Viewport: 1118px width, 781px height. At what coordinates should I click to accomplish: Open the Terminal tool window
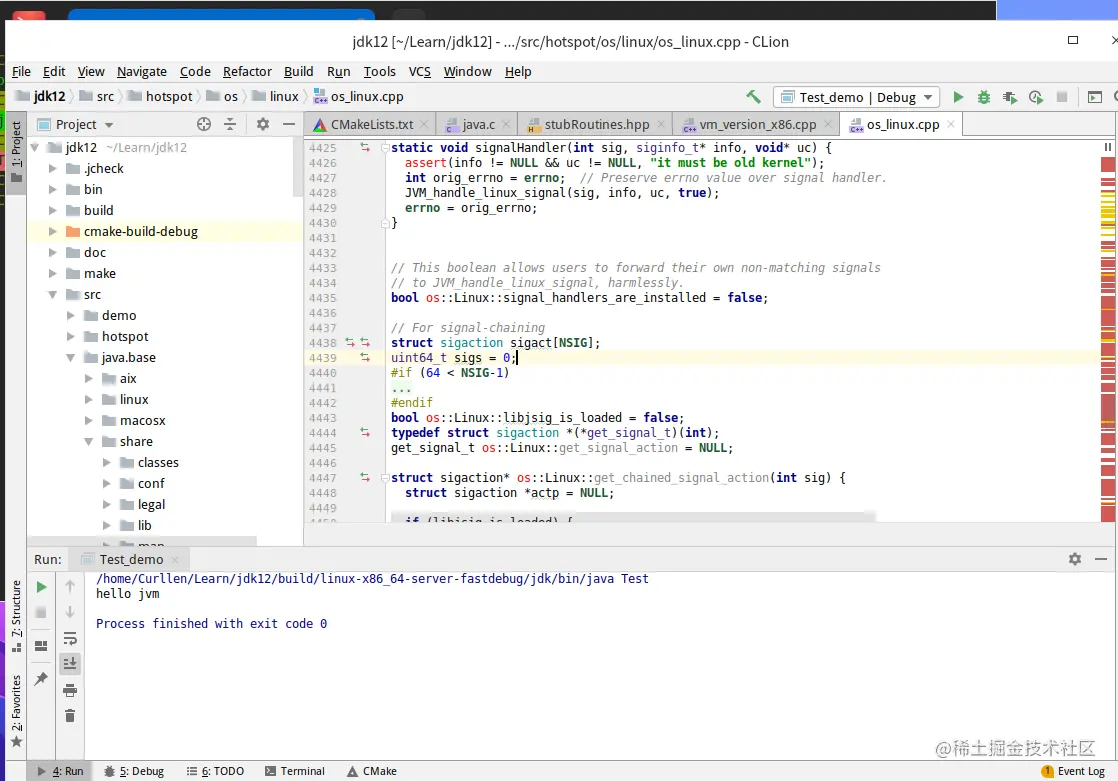point(294,771)
